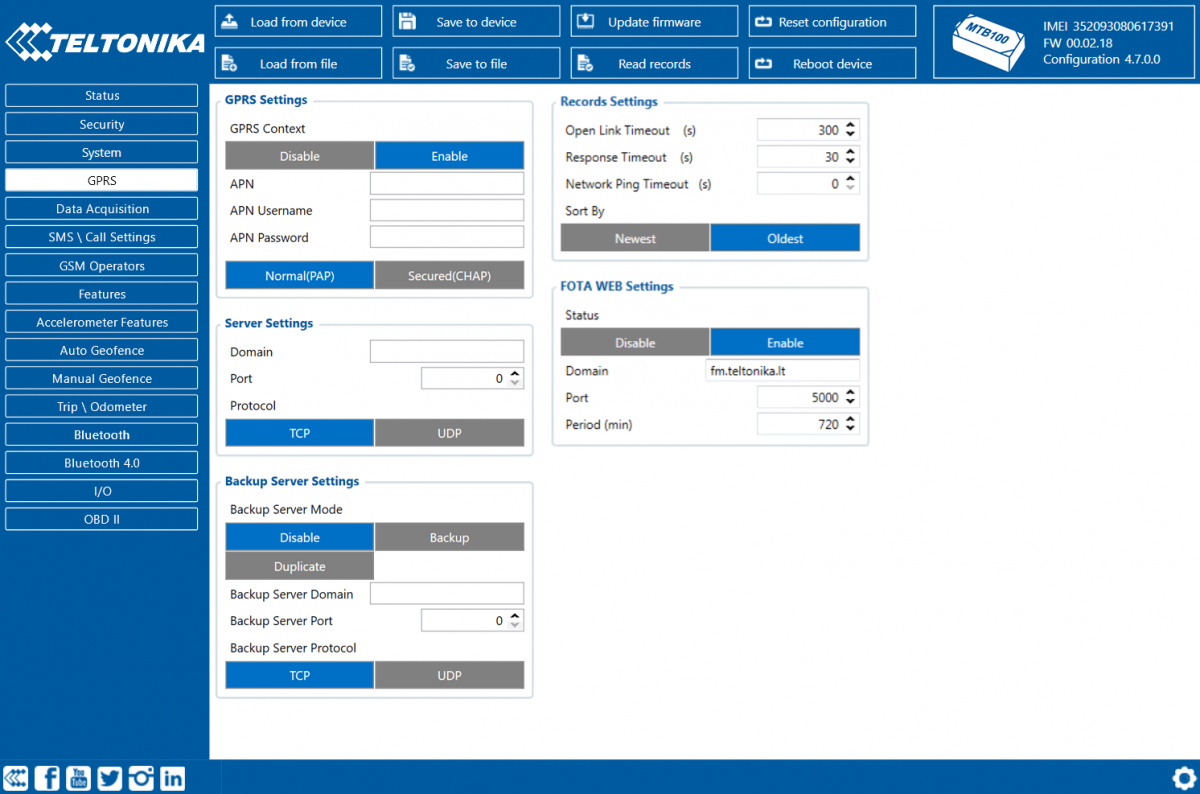Click the YouTube icon in the footer
The height and width of the screenshot is (794, 1200).
pos(78,777)
